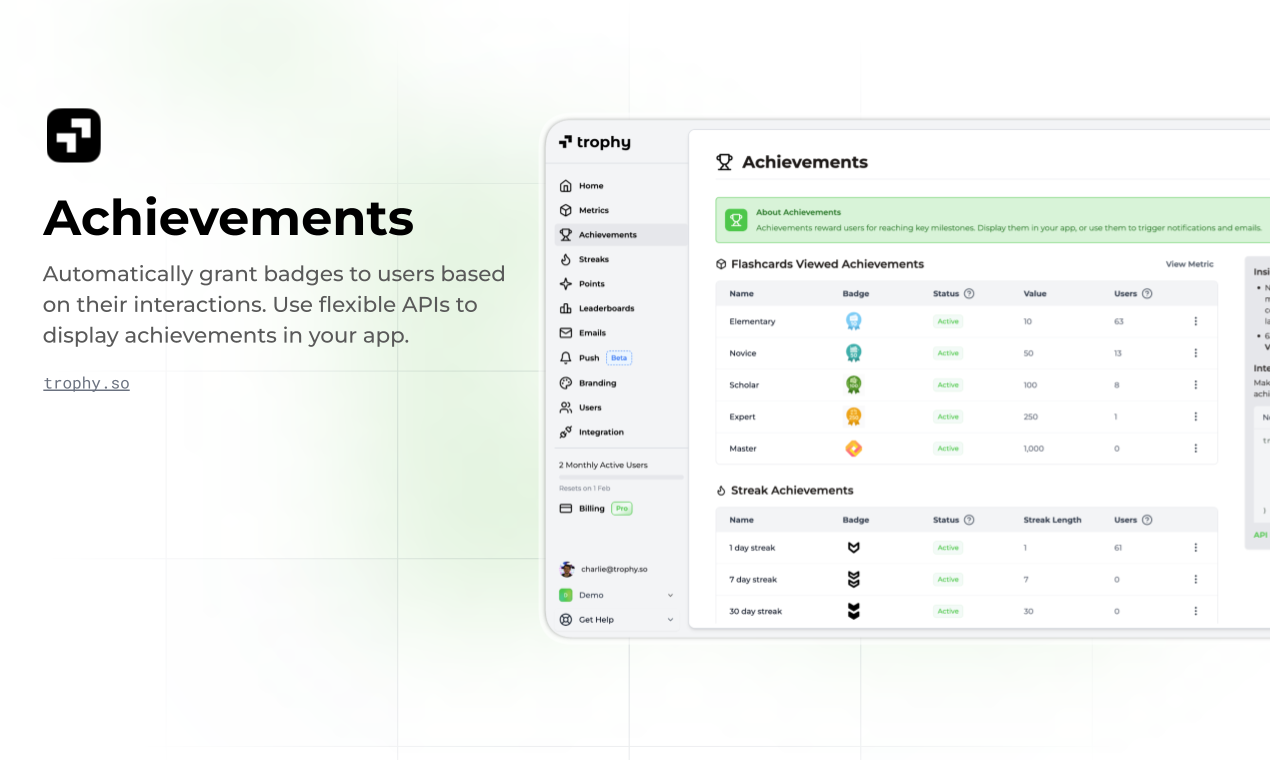Go to Users in the sidebar
This screenshot has height=760, width=1270.
click(589, 408)
